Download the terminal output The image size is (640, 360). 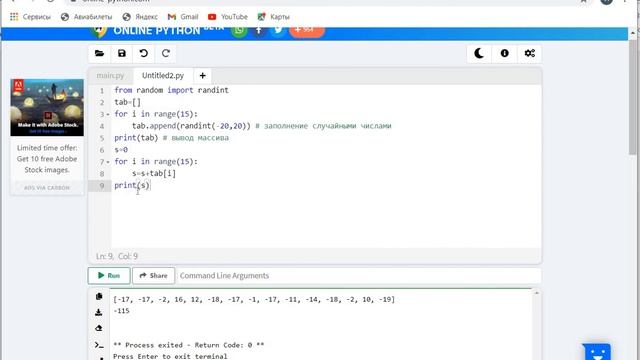[99, 313]
